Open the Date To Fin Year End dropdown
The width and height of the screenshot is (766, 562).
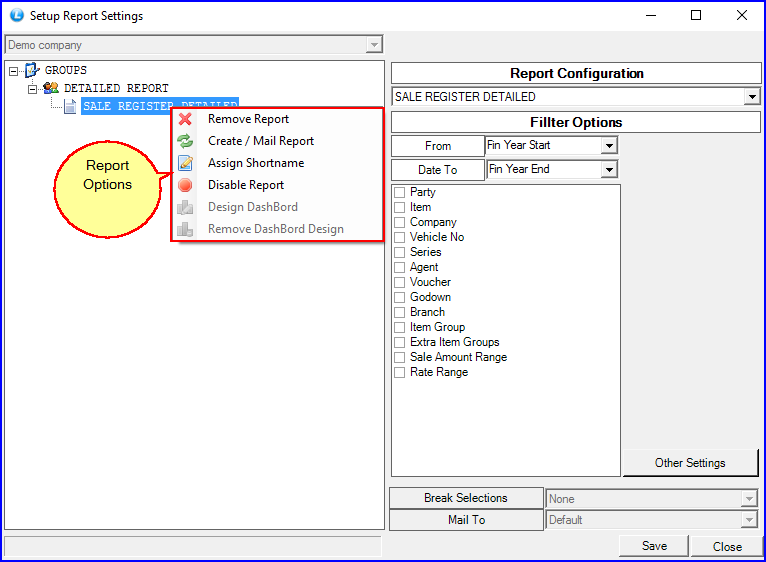click(609, 170)
